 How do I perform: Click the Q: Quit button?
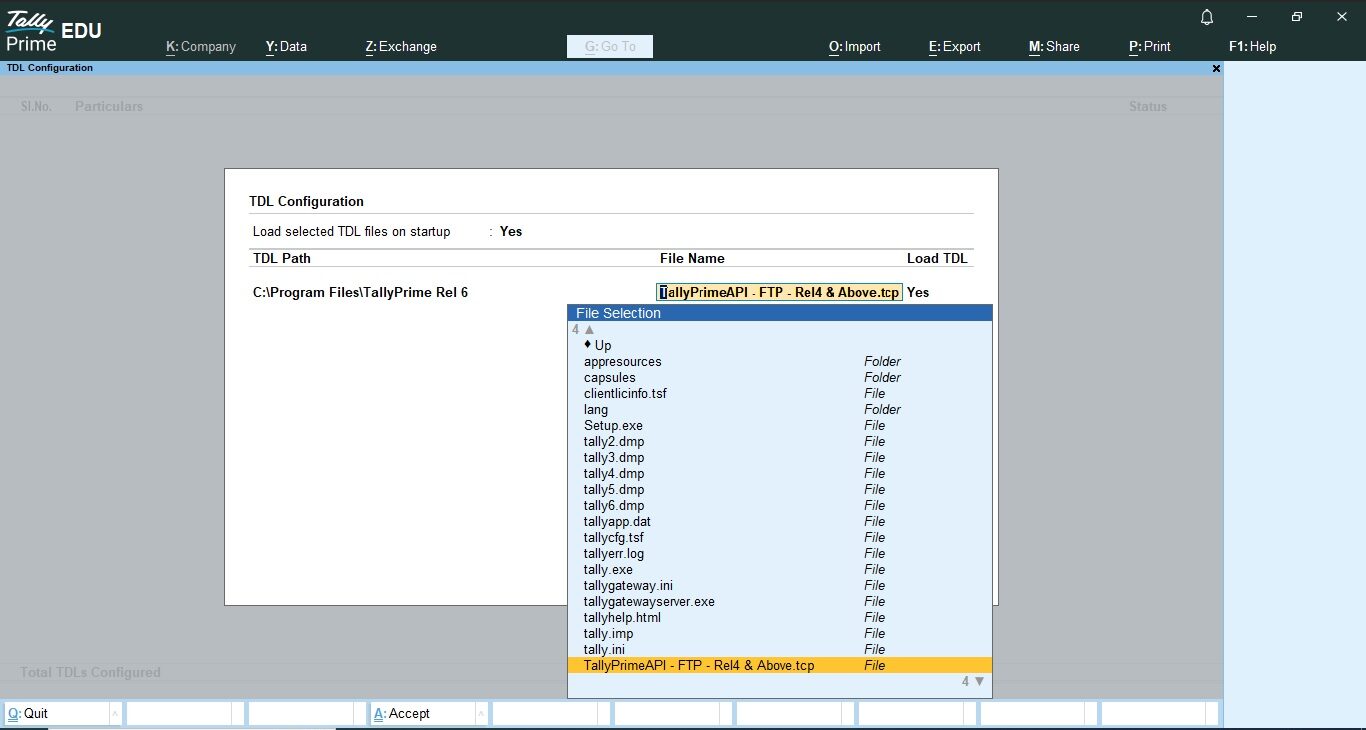[57, 713]
